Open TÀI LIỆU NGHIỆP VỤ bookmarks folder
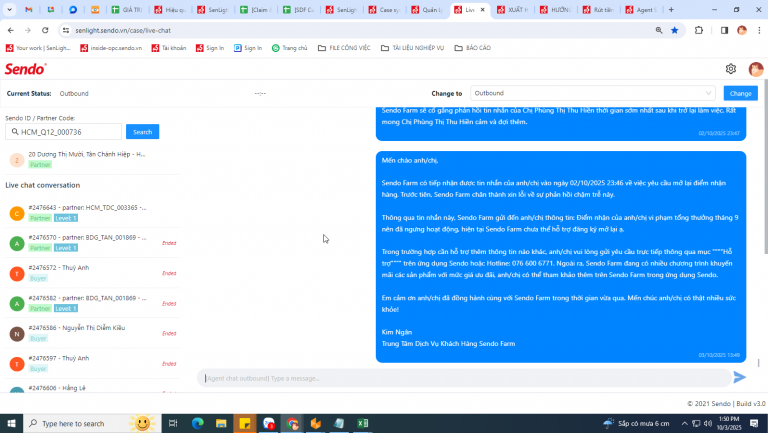This screenshot has width=768, height=433. coord(412,48)
